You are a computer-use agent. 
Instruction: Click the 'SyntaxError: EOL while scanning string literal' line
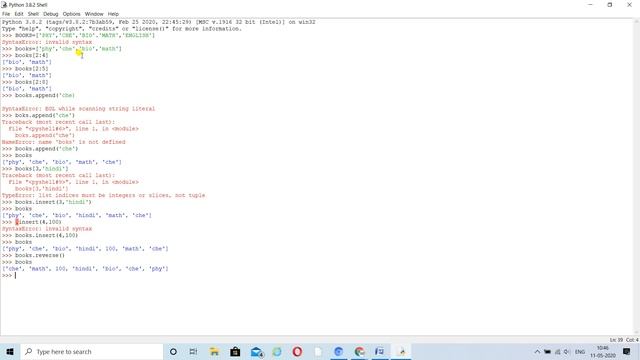[78, 109]
